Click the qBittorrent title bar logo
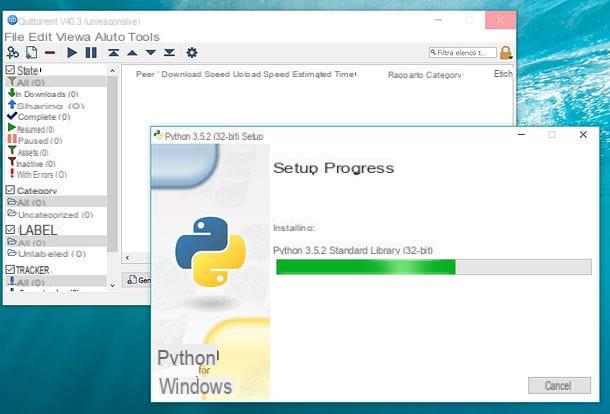The image size is (610, 414). pyautogui.click(x=12, y=20)
